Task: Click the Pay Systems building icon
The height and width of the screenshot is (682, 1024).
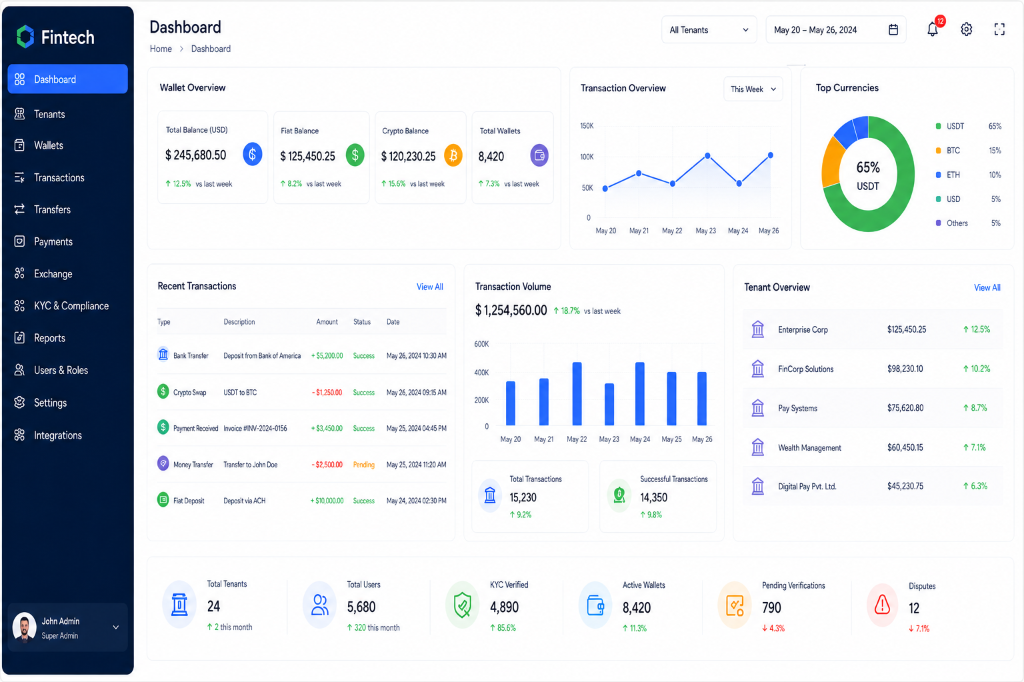Action: (758, 408)
